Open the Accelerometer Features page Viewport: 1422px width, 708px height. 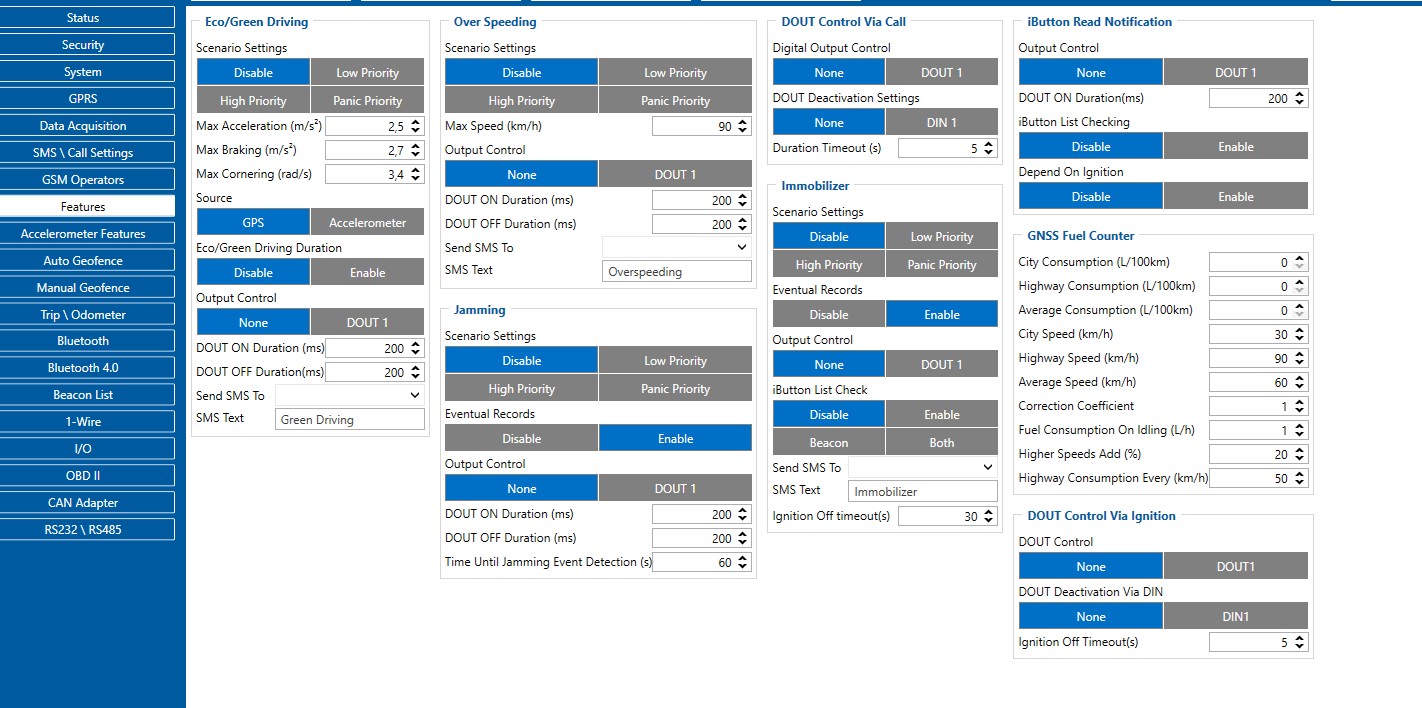[83, 233]
